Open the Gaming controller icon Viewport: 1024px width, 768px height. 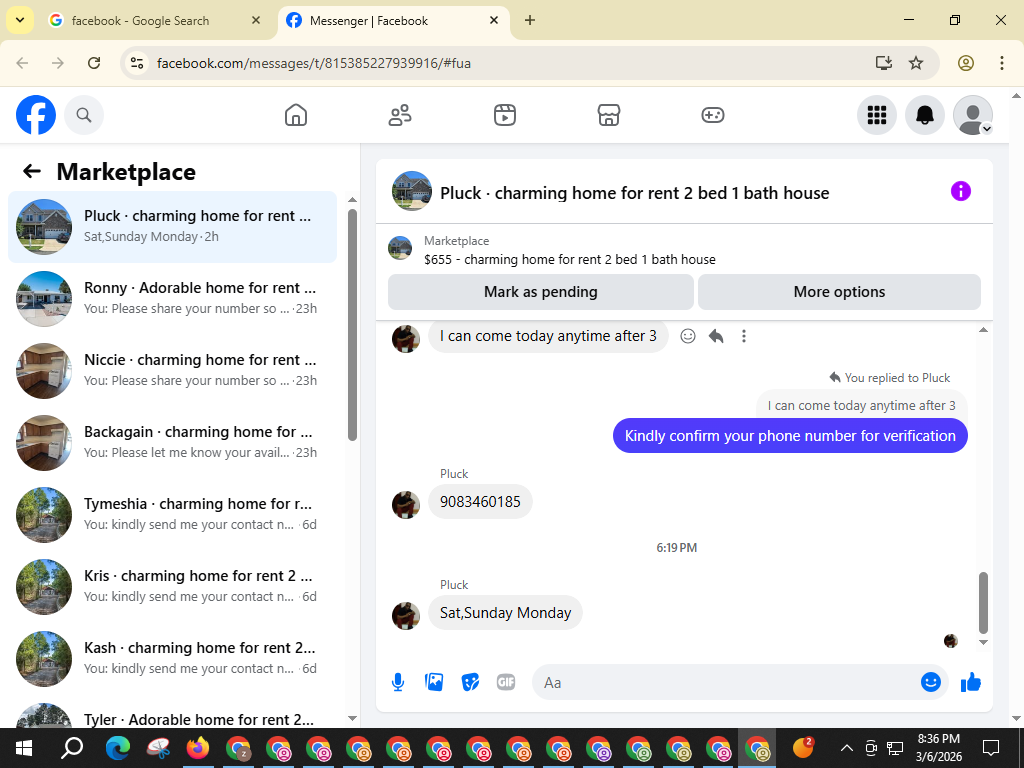712,115
